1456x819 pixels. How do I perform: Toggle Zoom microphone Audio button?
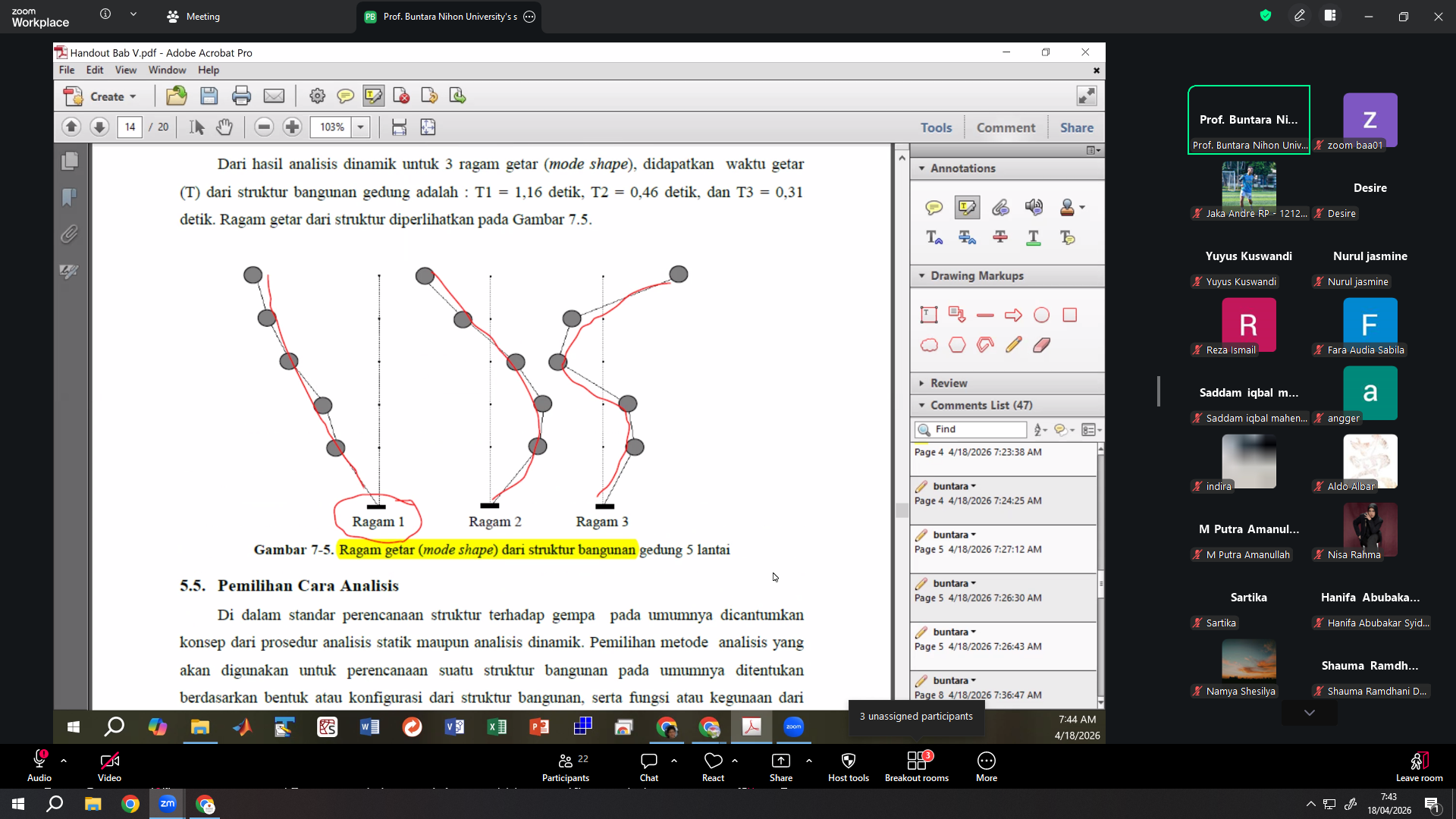pyautogui.click(x=39, y=766)
